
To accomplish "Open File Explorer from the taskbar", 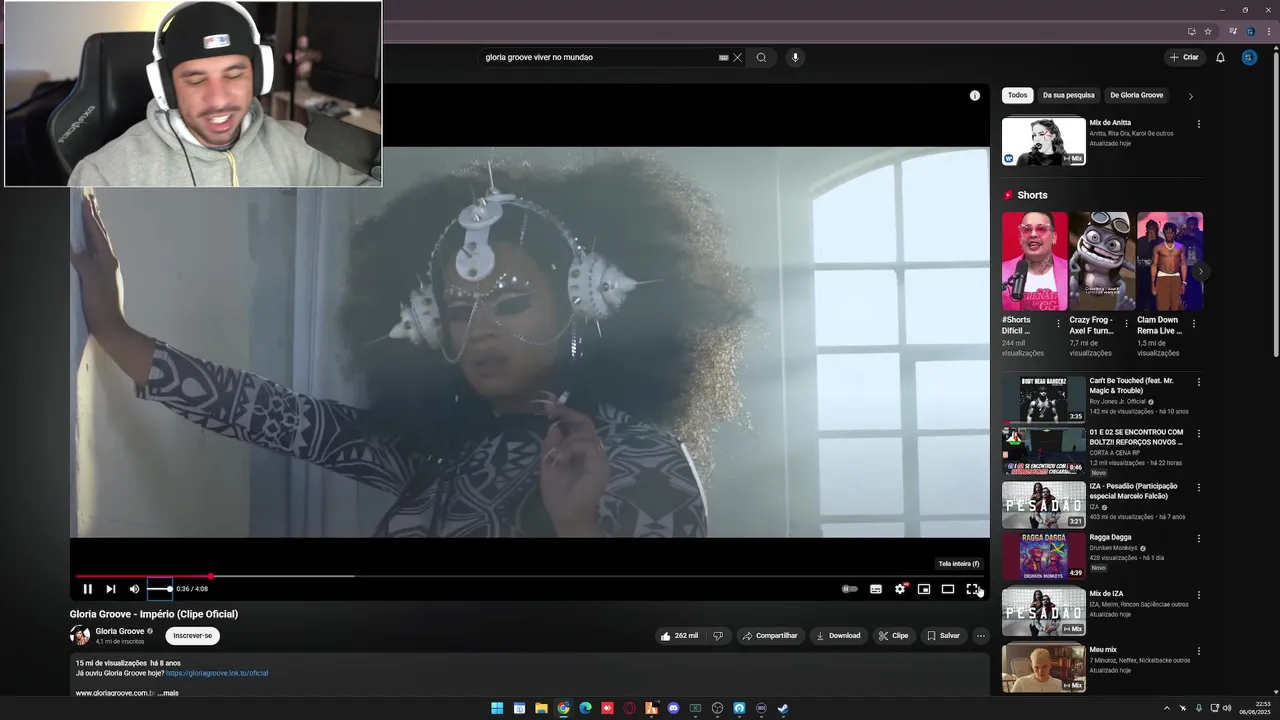I will (x=541, y=708).
